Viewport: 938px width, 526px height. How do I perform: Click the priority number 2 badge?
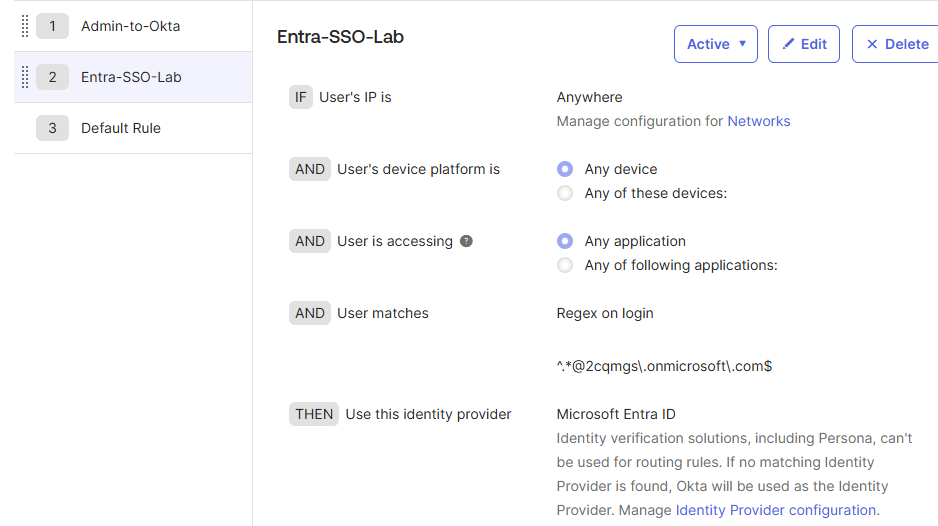coord(52,77)
